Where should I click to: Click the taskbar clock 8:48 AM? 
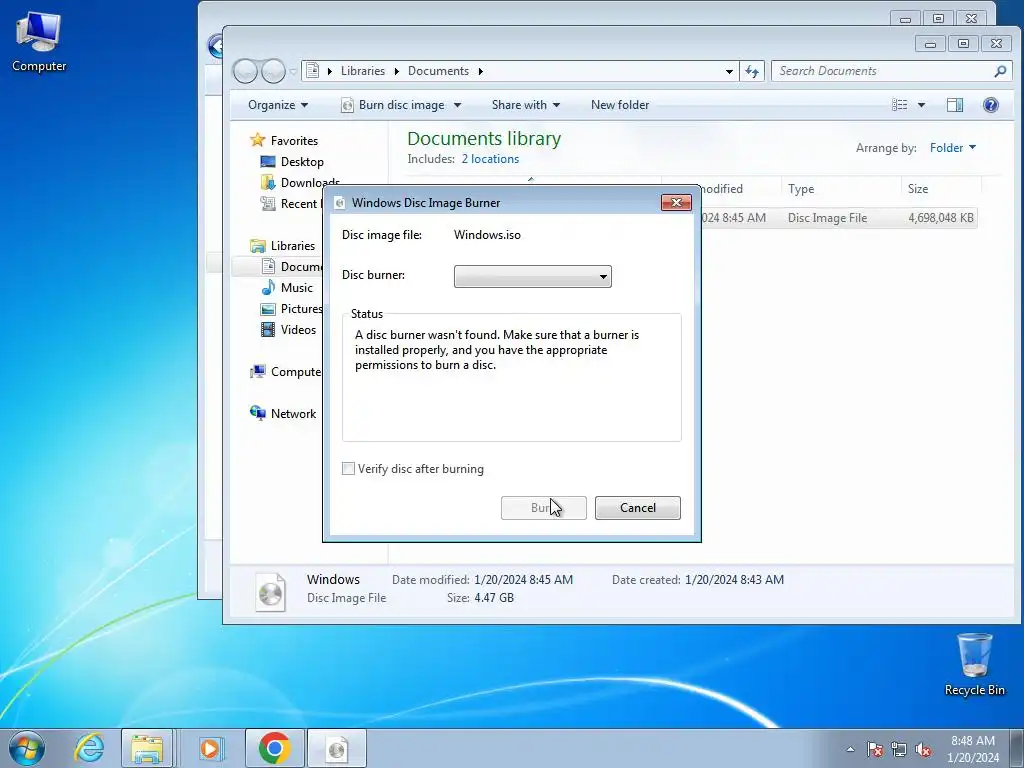coord(972,741)
